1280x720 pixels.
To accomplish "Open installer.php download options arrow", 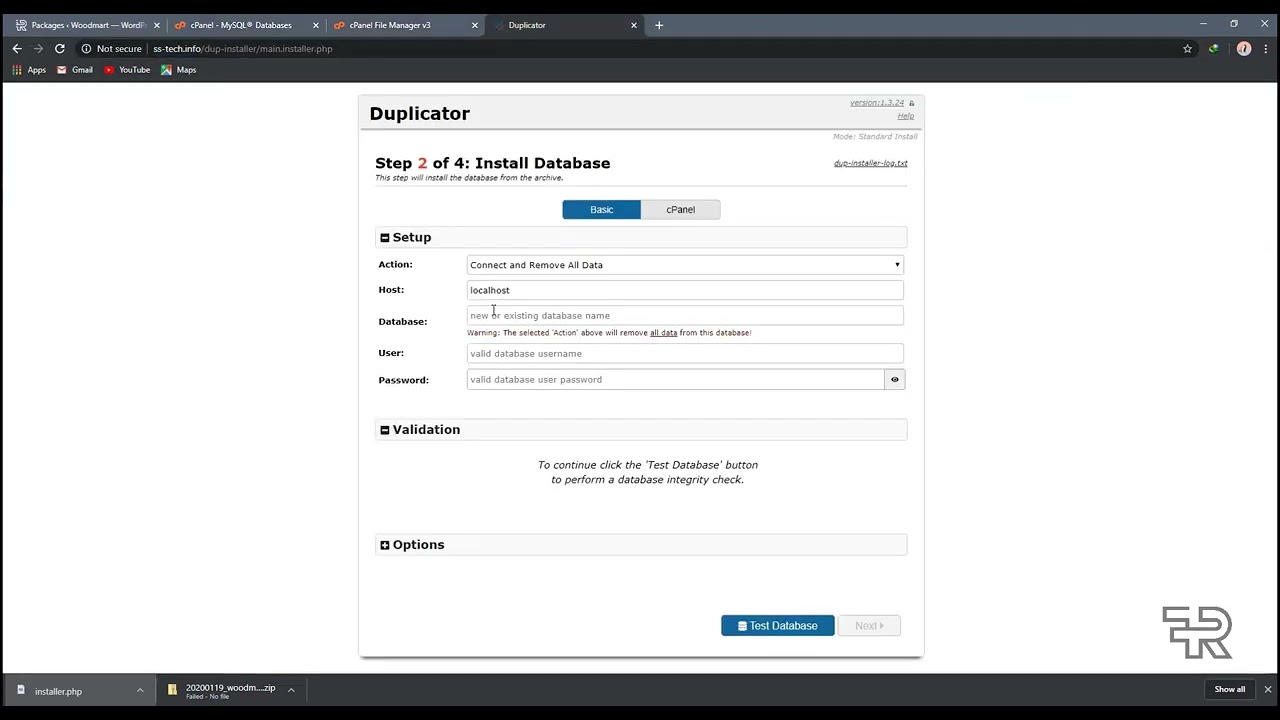I will 140,690.
